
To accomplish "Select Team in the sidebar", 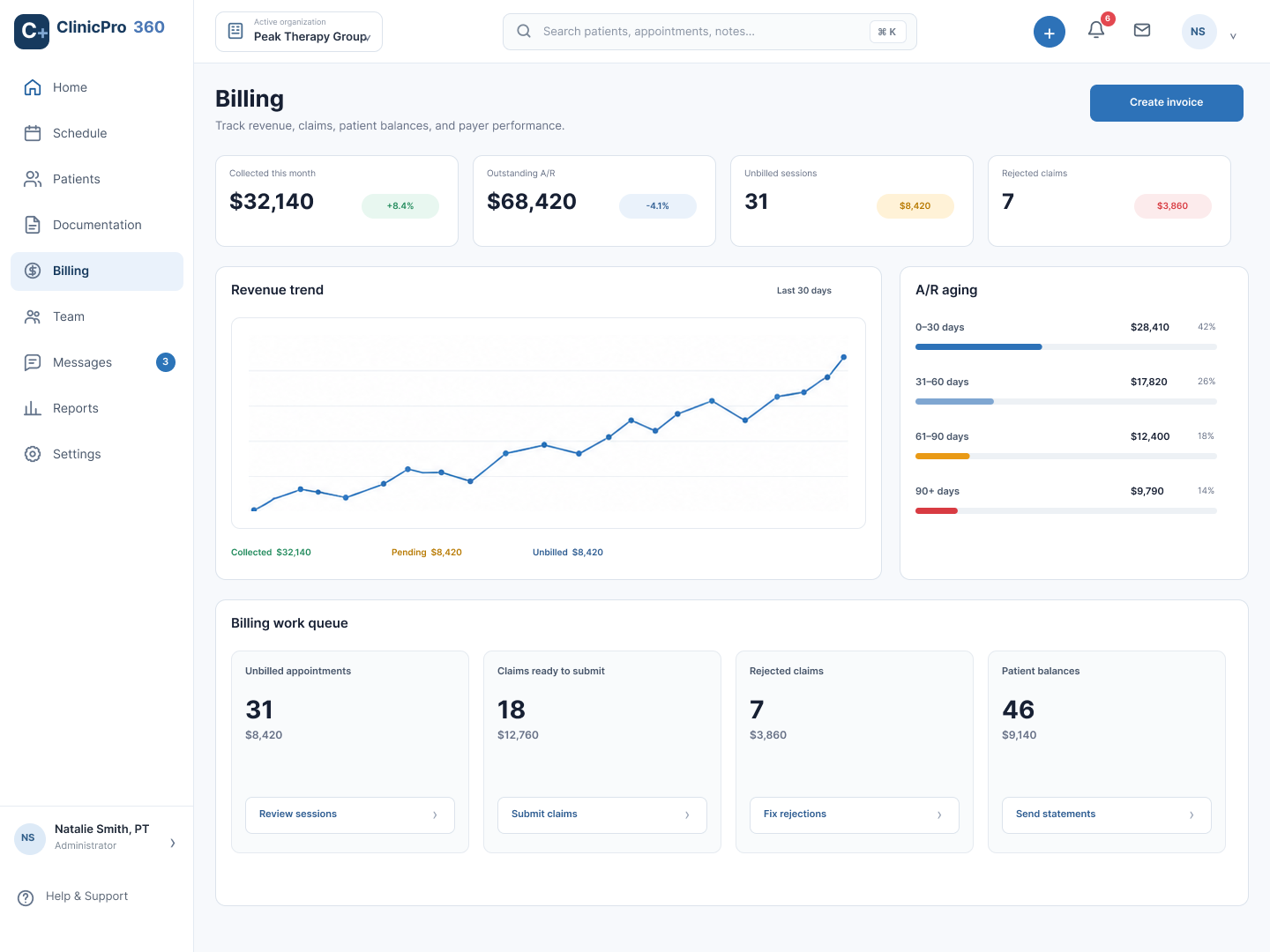I will [97, 316].
